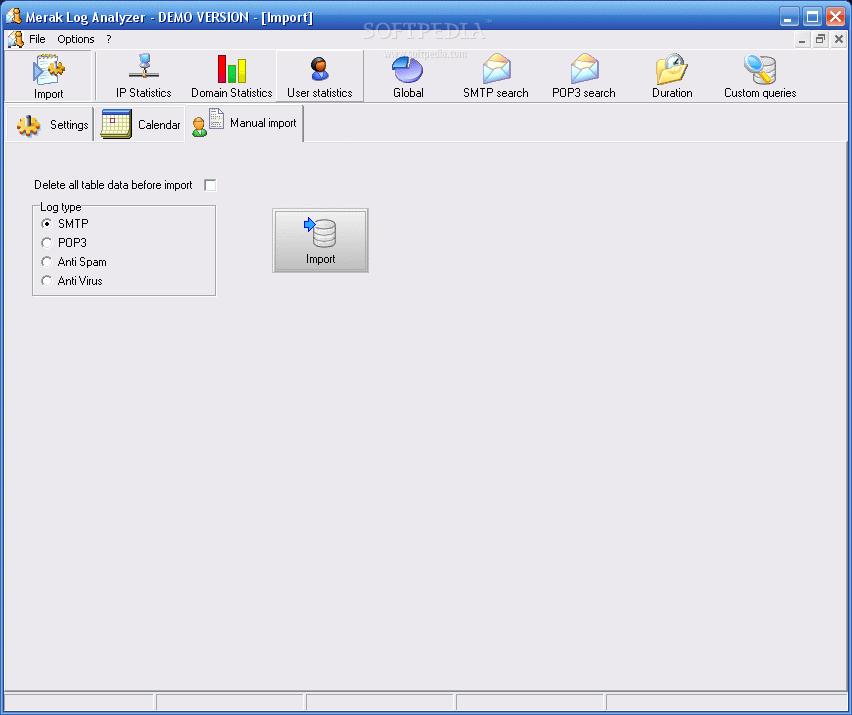Screen dimensions: 852x715
Task: Minimize the Merak Log Analyzer window
Action: 789,17
